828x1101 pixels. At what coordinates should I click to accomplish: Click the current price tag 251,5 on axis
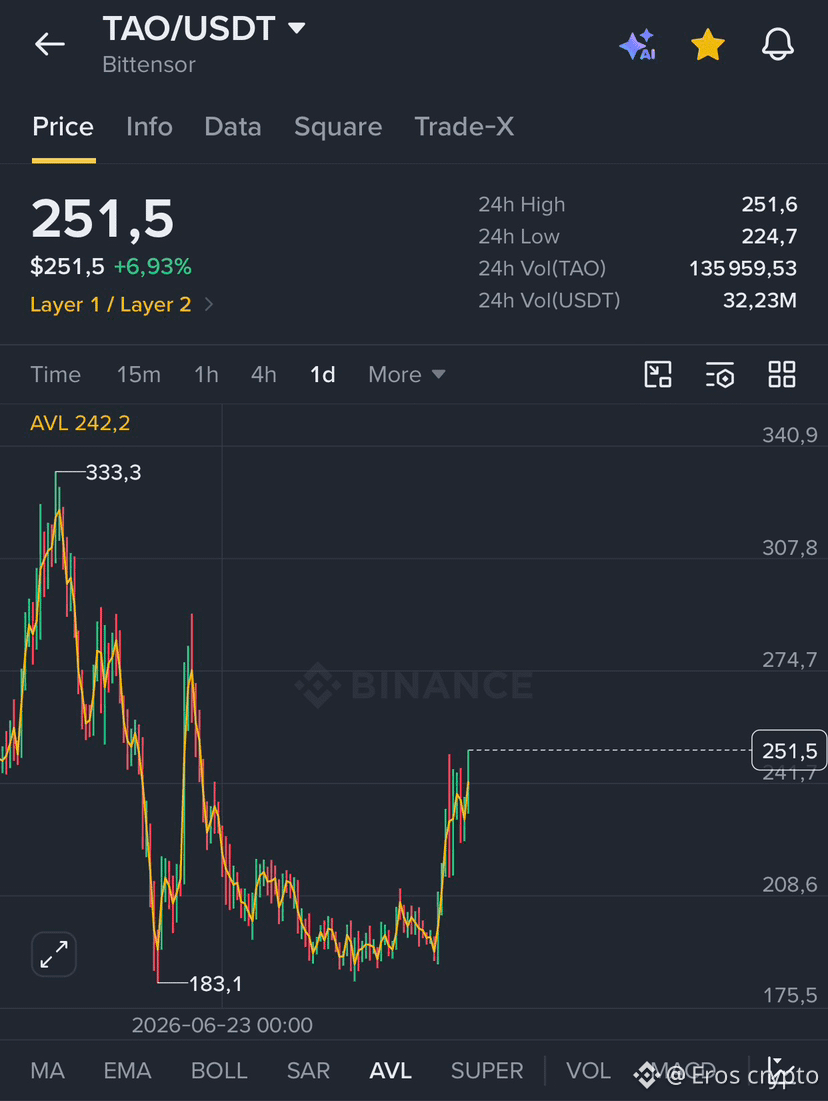(789, 751)
